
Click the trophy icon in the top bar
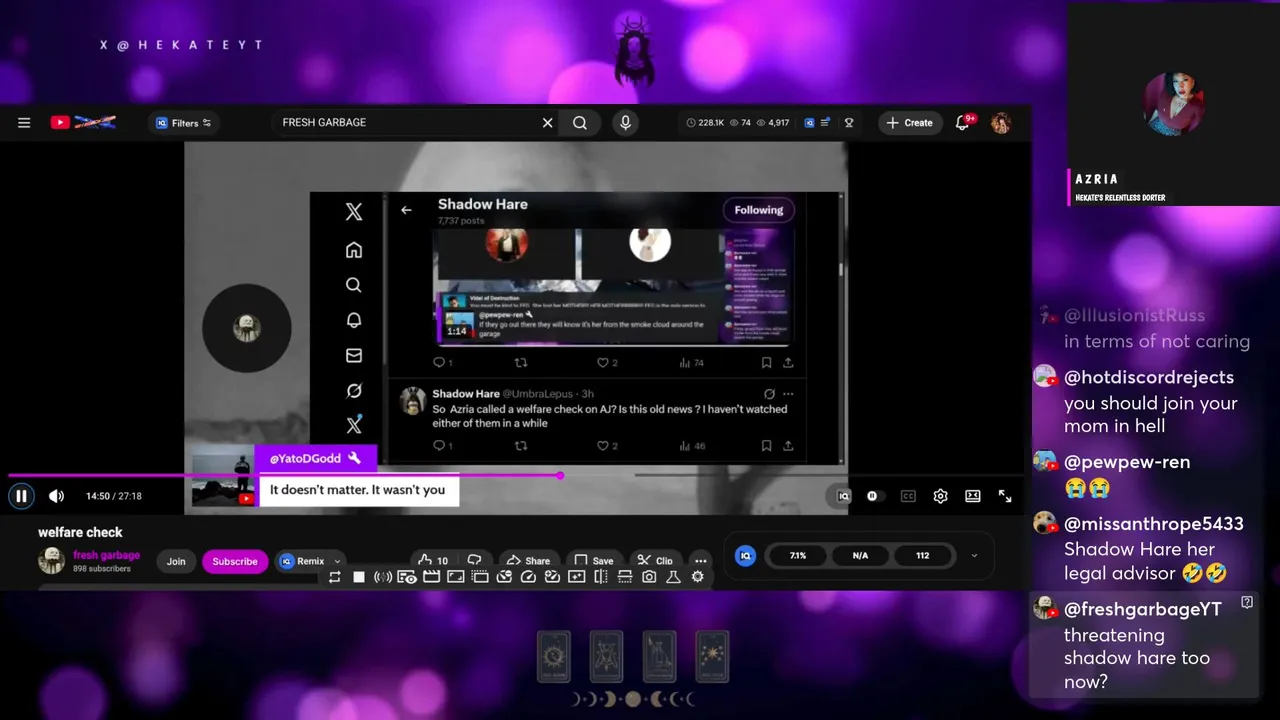(849, 123)
